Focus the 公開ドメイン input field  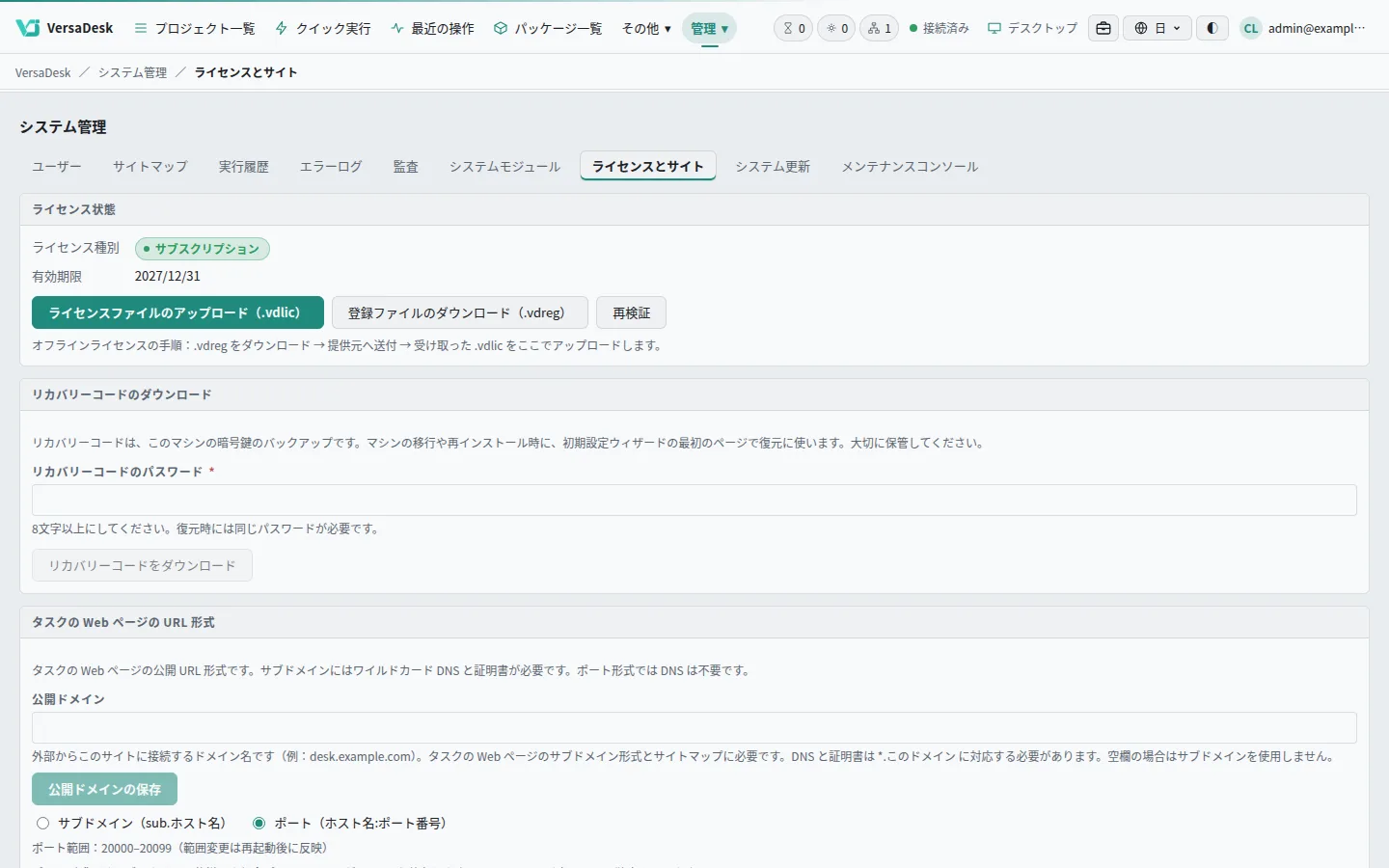point(694,727)
